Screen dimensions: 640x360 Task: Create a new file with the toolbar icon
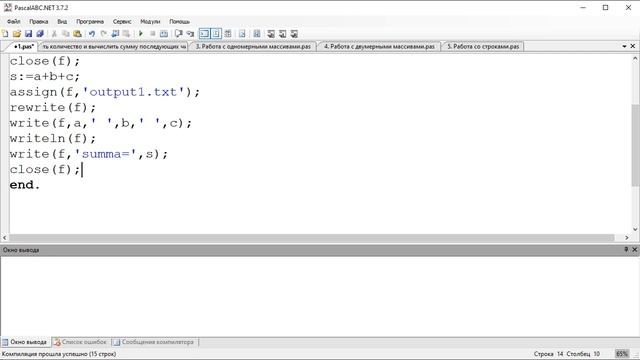[5, 34]
